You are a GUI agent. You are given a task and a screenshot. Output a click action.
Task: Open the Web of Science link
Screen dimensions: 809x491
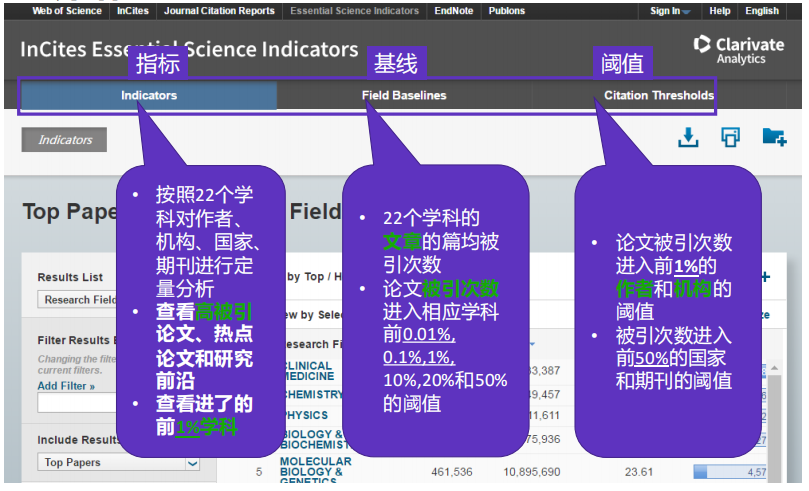[67, 11]
